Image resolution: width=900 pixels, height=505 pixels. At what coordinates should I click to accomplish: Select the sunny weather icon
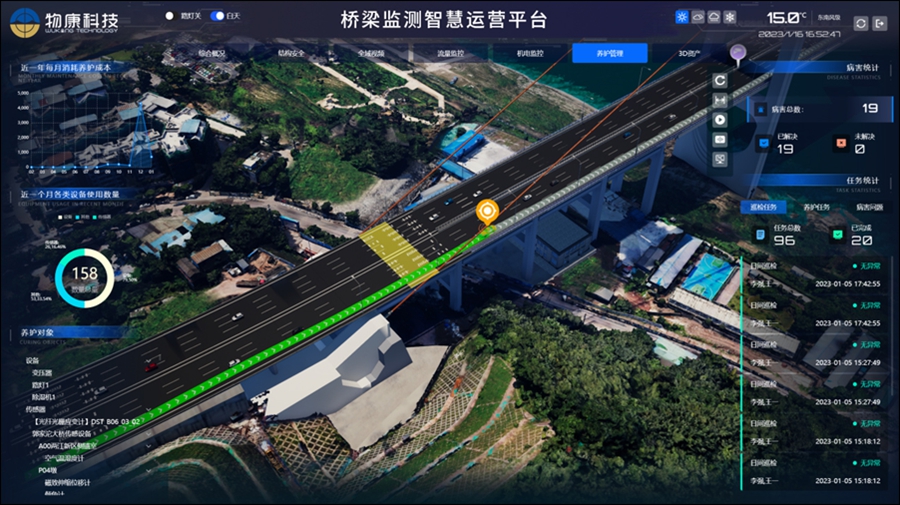[x=682, y=17]
